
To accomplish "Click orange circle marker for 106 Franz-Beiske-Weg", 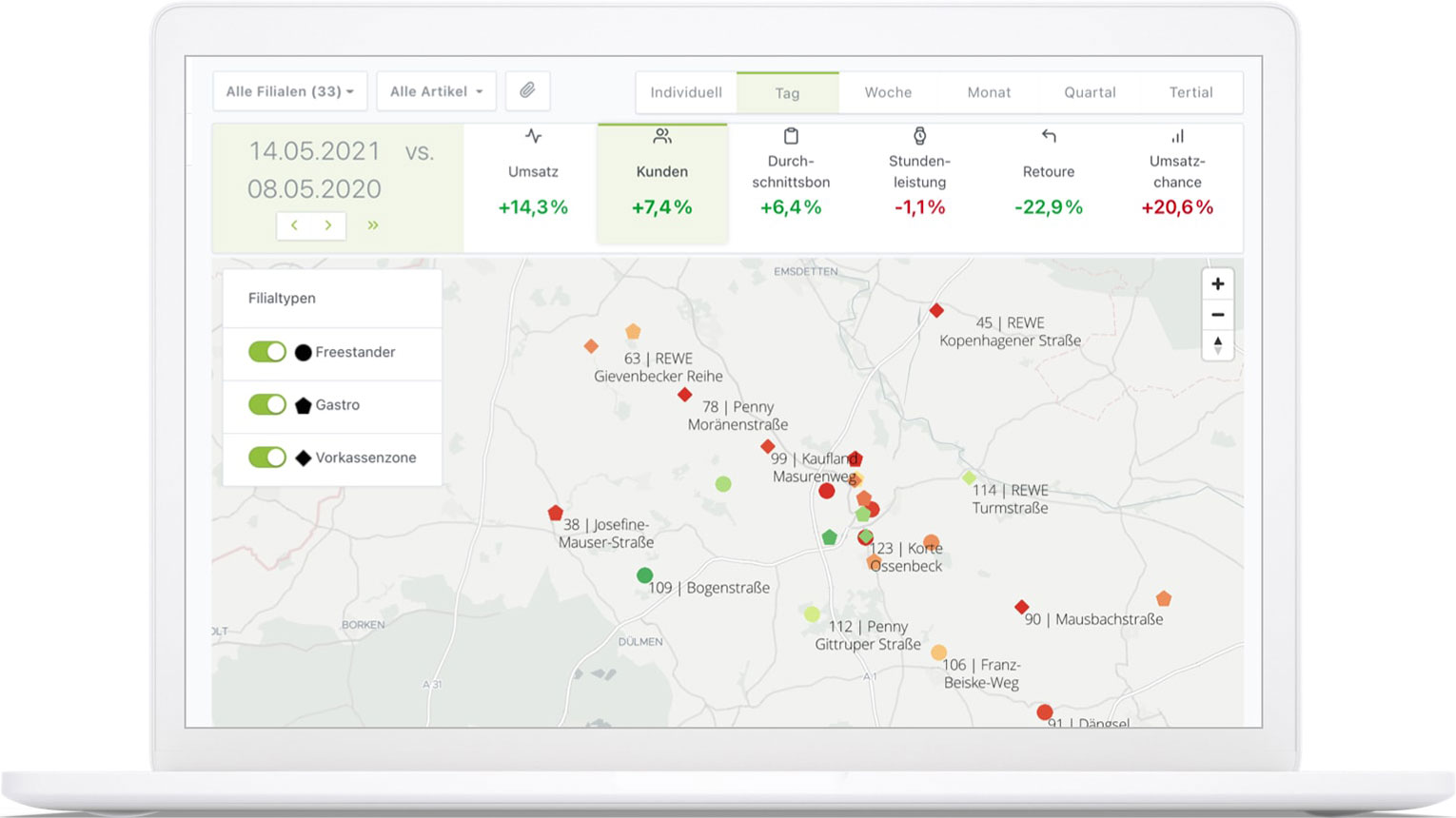I will click(938, 652).
